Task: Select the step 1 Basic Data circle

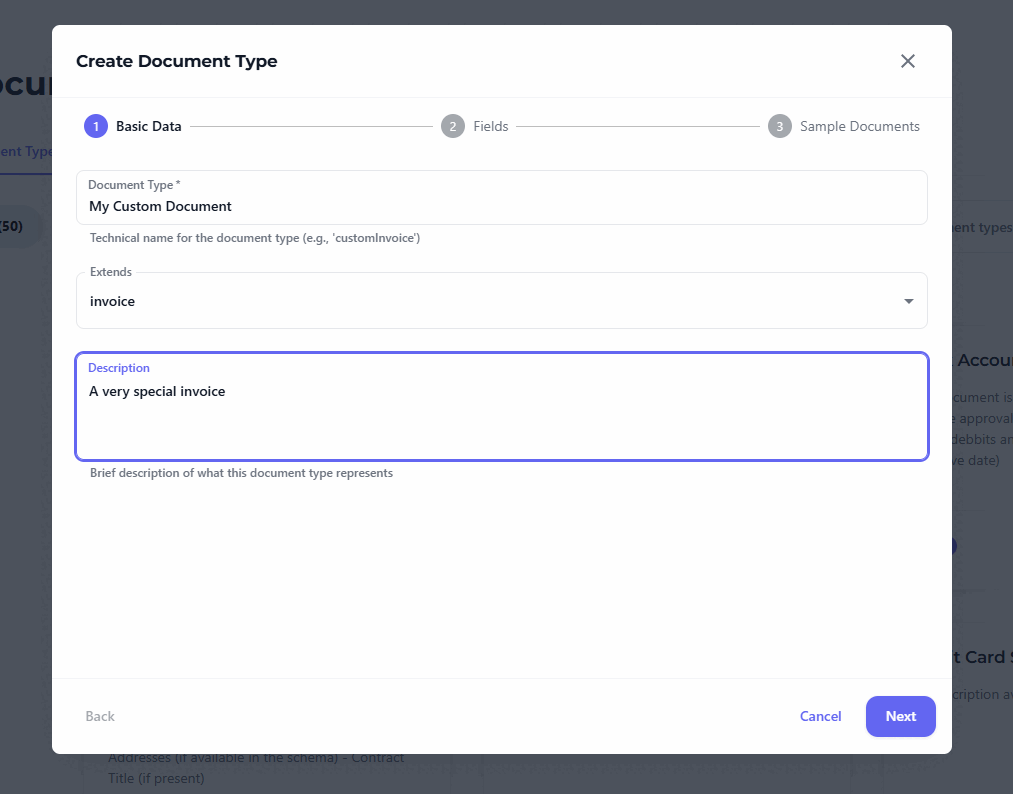Action: (x=95, y=126)
